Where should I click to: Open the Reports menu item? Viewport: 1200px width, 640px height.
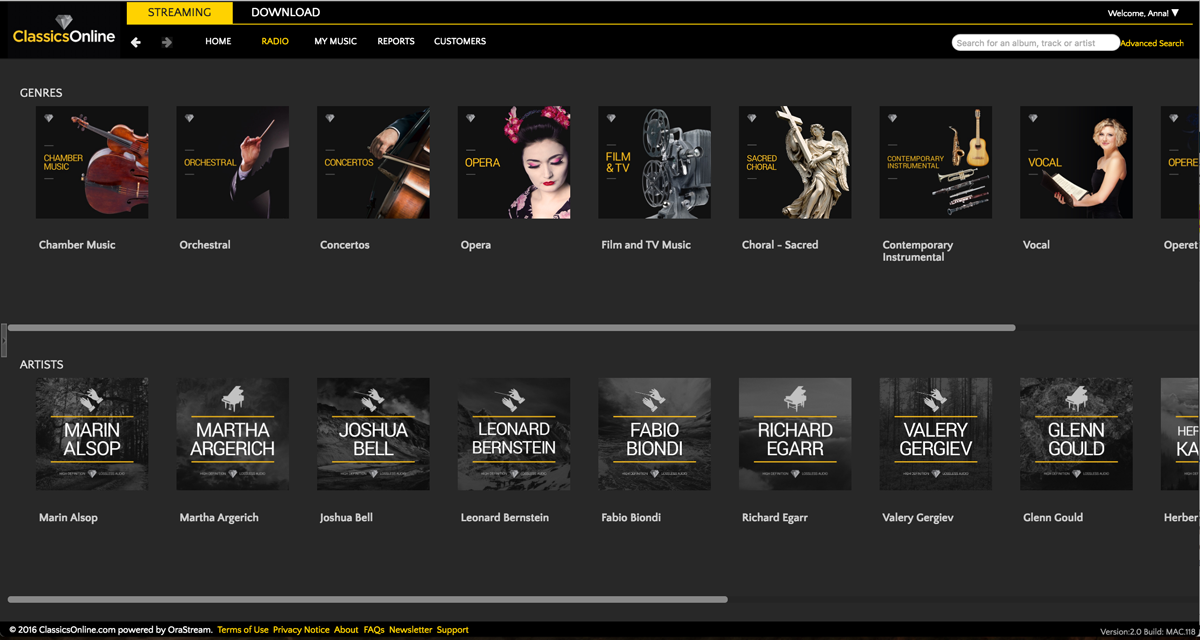pyautogui.click(x=396, y=42)
